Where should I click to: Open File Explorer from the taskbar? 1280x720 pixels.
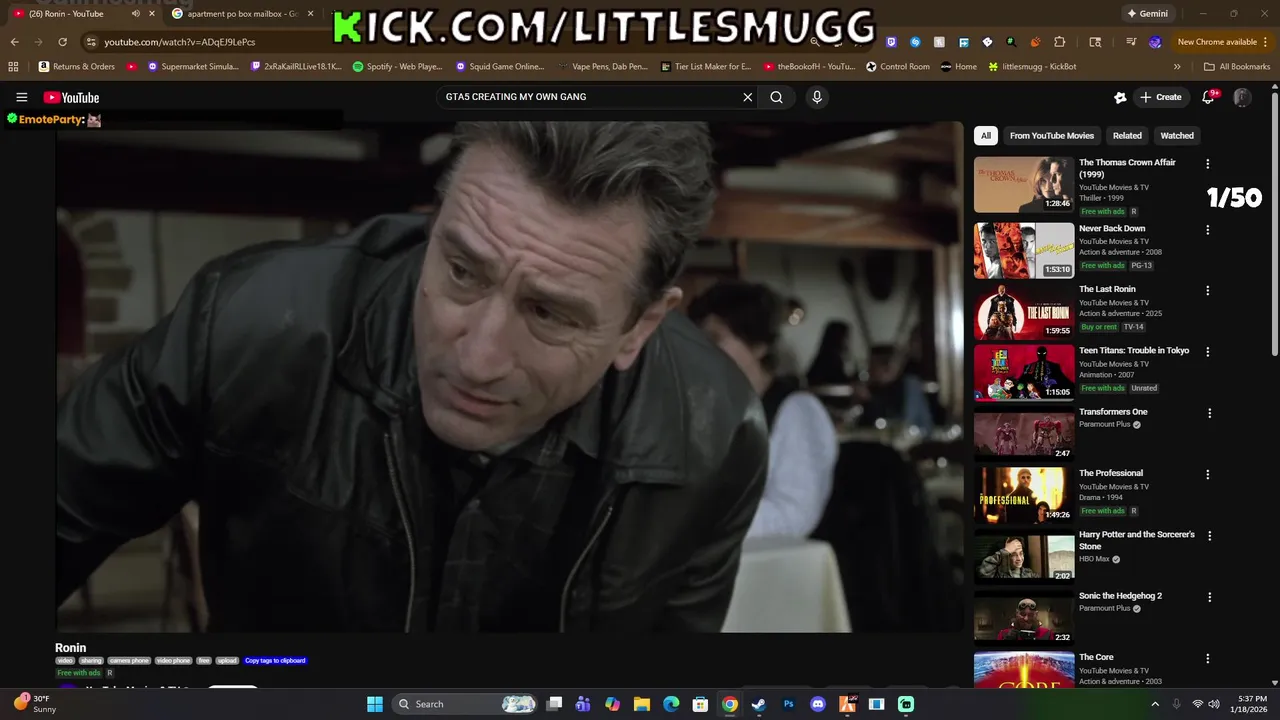tap(642, 704)
